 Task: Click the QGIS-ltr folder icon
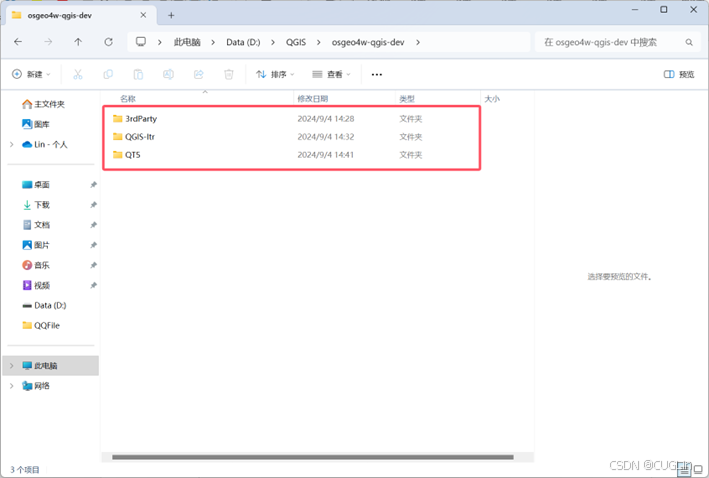[118, 137]
